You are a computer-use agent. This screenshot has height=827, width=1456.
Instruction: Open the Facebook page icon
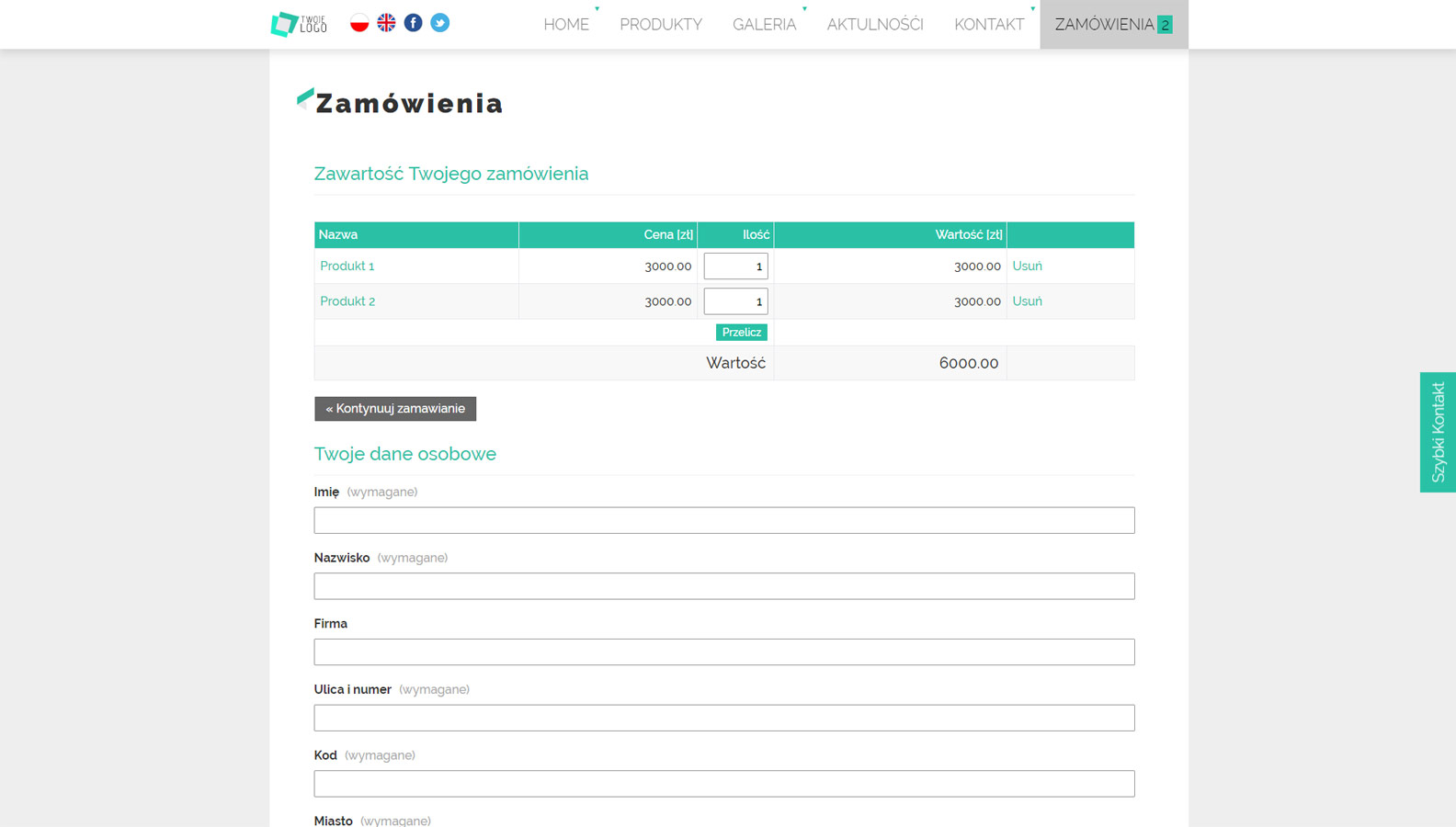[414, 23]
